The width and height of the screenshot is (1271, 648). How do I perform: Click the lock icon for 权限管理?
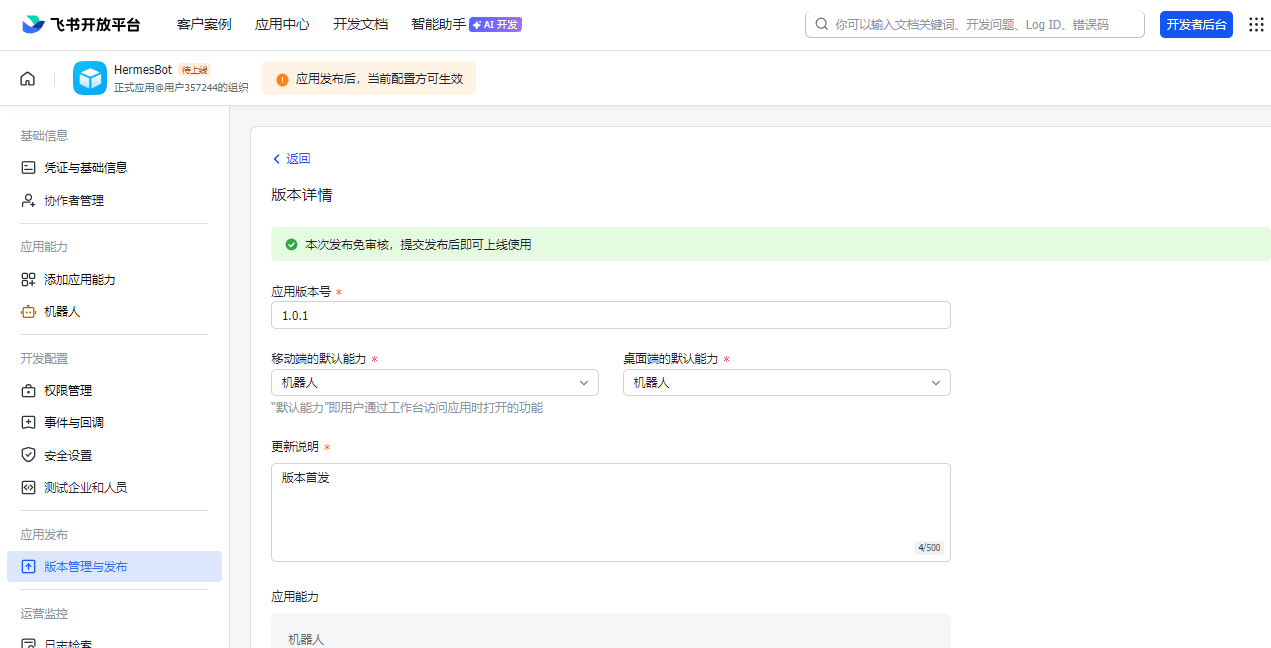pos(28,391)
